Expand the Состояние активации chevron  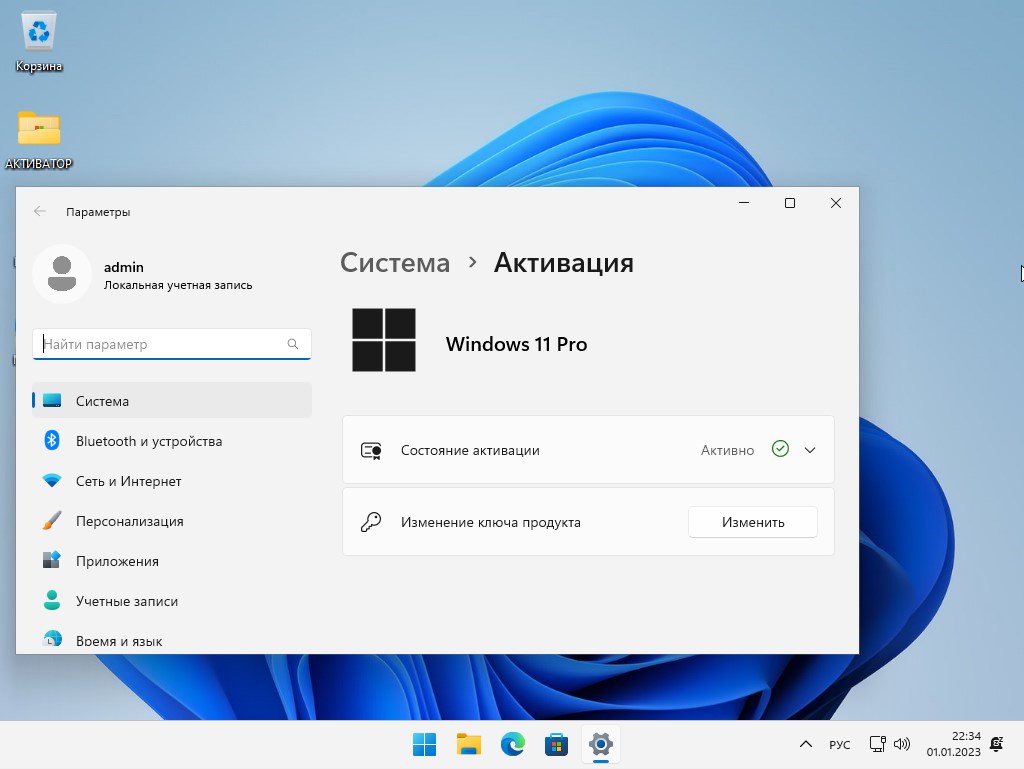point(810,450)
